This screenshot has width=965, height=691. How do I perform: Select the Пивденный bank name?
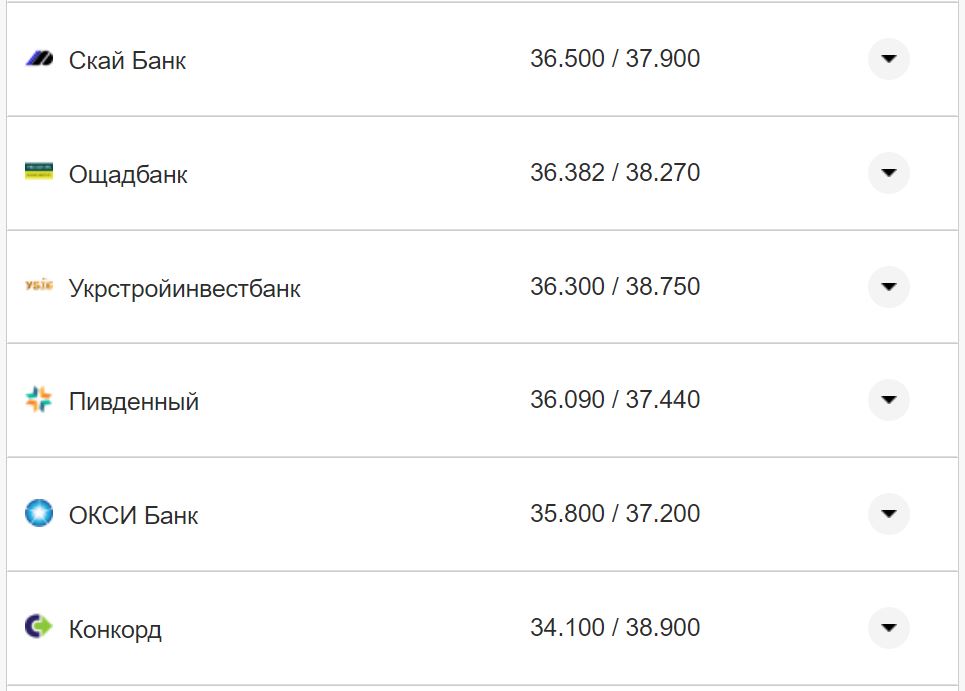tap(134, 402)
